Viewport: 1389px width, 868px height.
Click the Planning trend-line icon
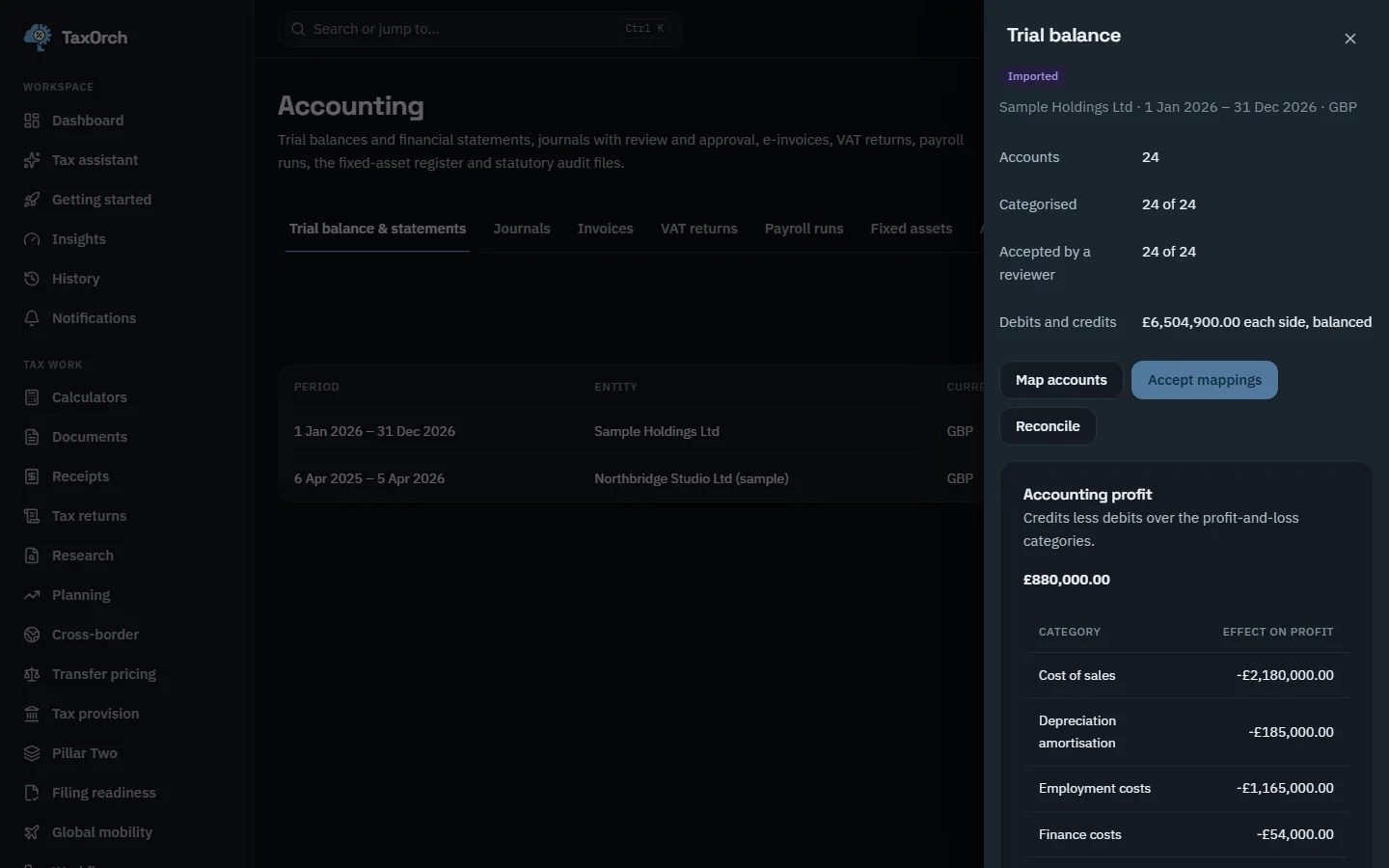(x=32, y=595)
